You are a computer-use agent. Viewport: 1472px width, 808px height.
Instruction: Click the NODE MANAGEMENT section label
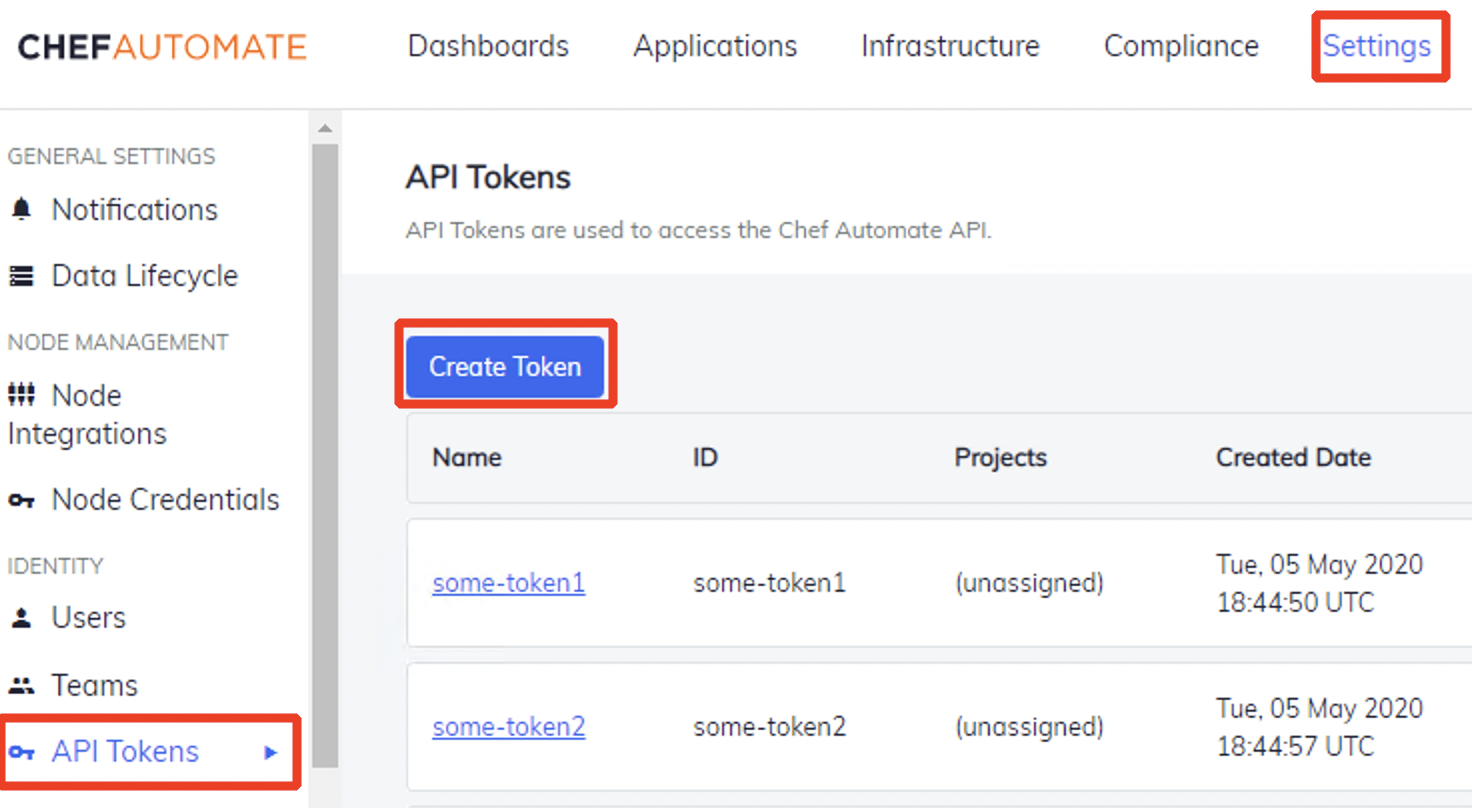(118, 342)
